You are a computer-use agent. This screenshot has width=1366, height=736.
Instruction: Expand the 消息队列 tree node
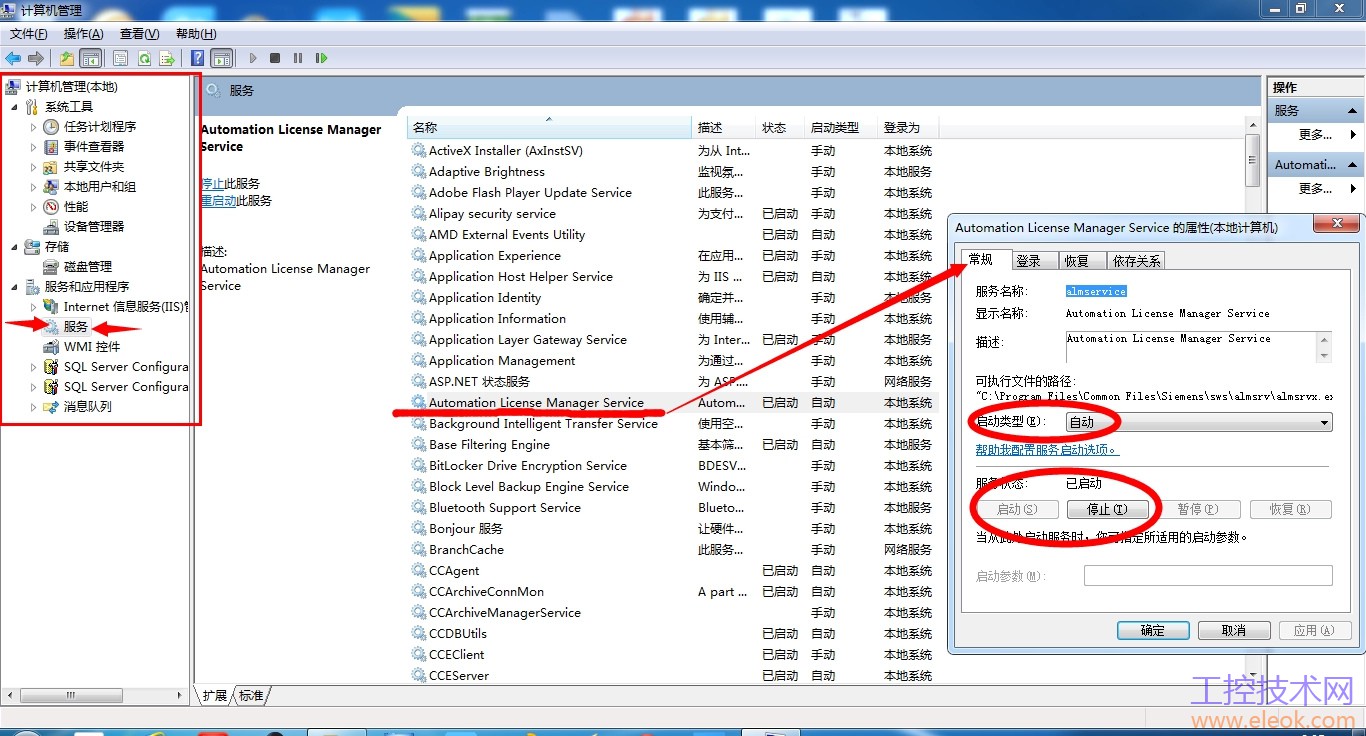click(33, 407)
